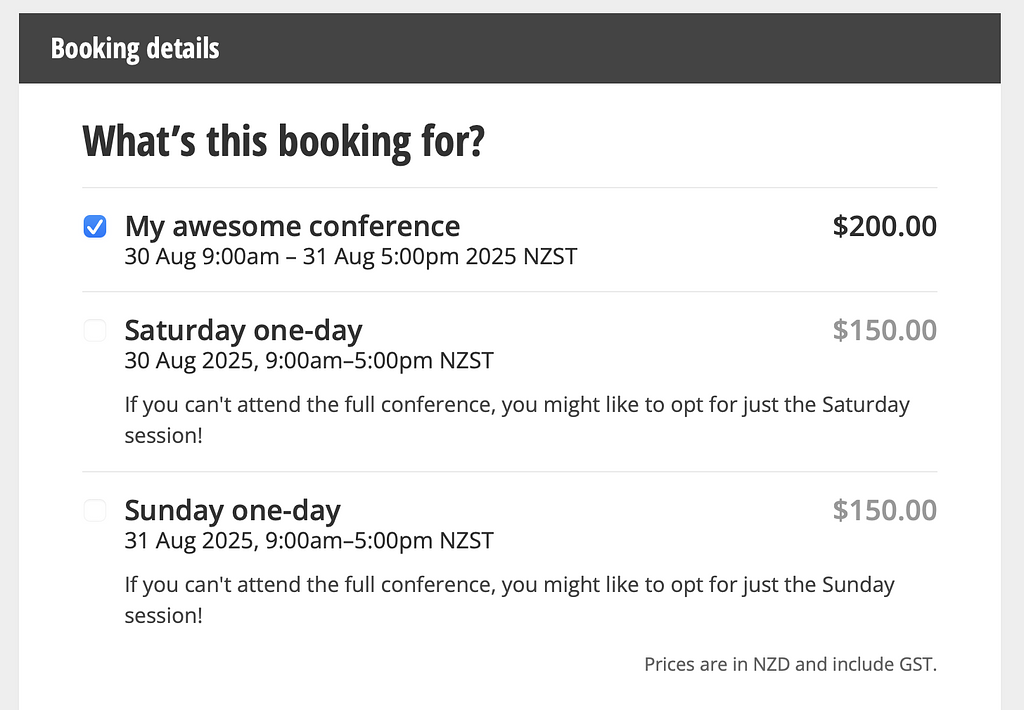The width and height of the screenshot is (1024, 710).
Task: Click the 31 Aug 2025 Sunday time line
Action: click(308, 541)
